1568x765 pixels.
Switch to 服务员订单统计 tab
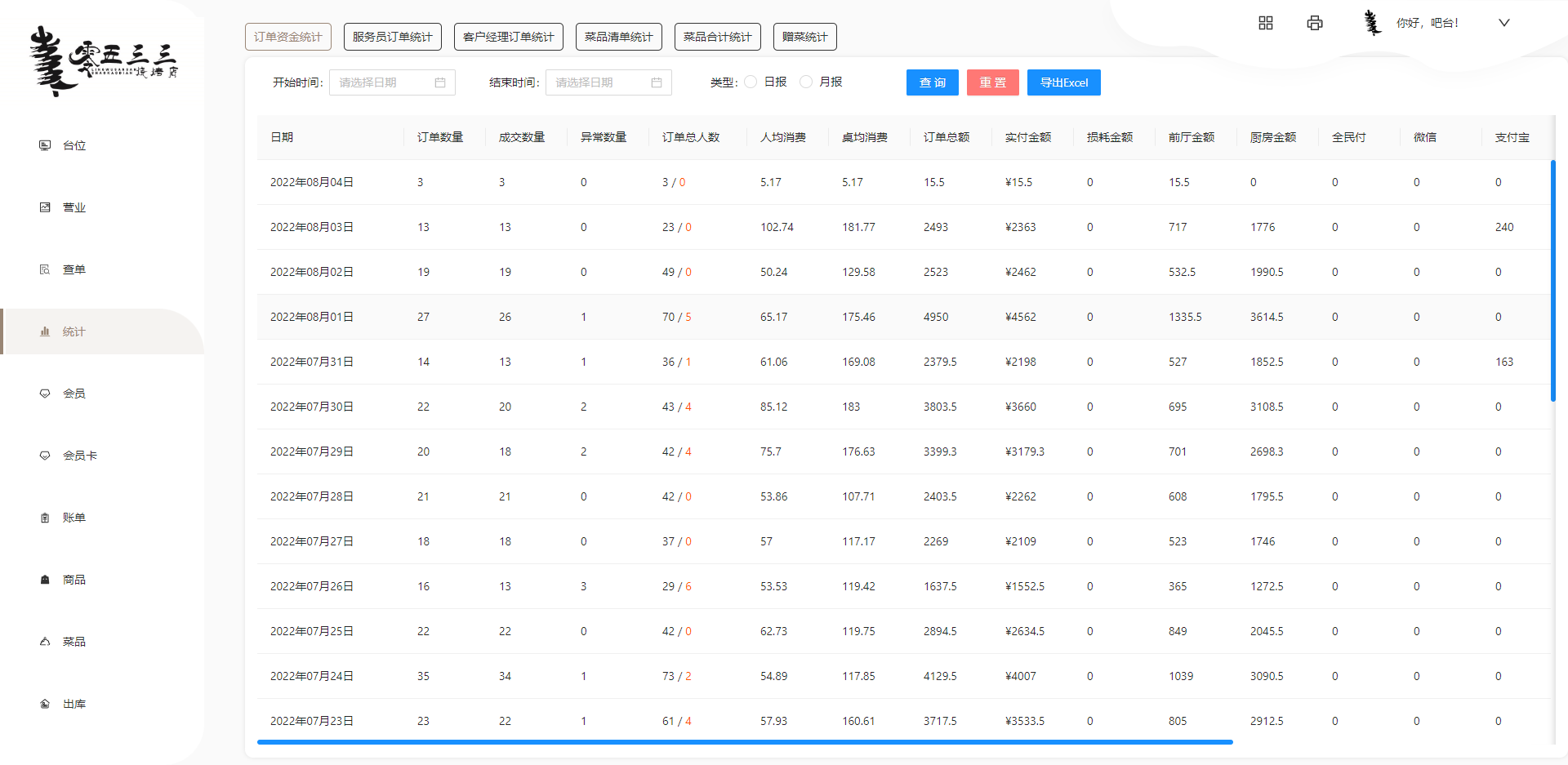pos(392,37)
